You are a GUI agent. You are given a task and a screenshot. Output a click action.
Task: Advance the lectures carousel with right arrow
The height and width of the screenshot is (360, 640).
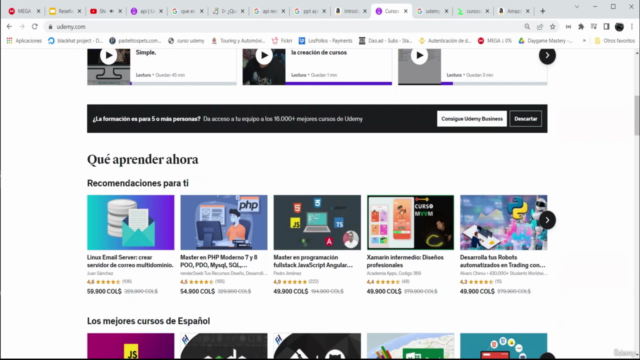(547, 56)
